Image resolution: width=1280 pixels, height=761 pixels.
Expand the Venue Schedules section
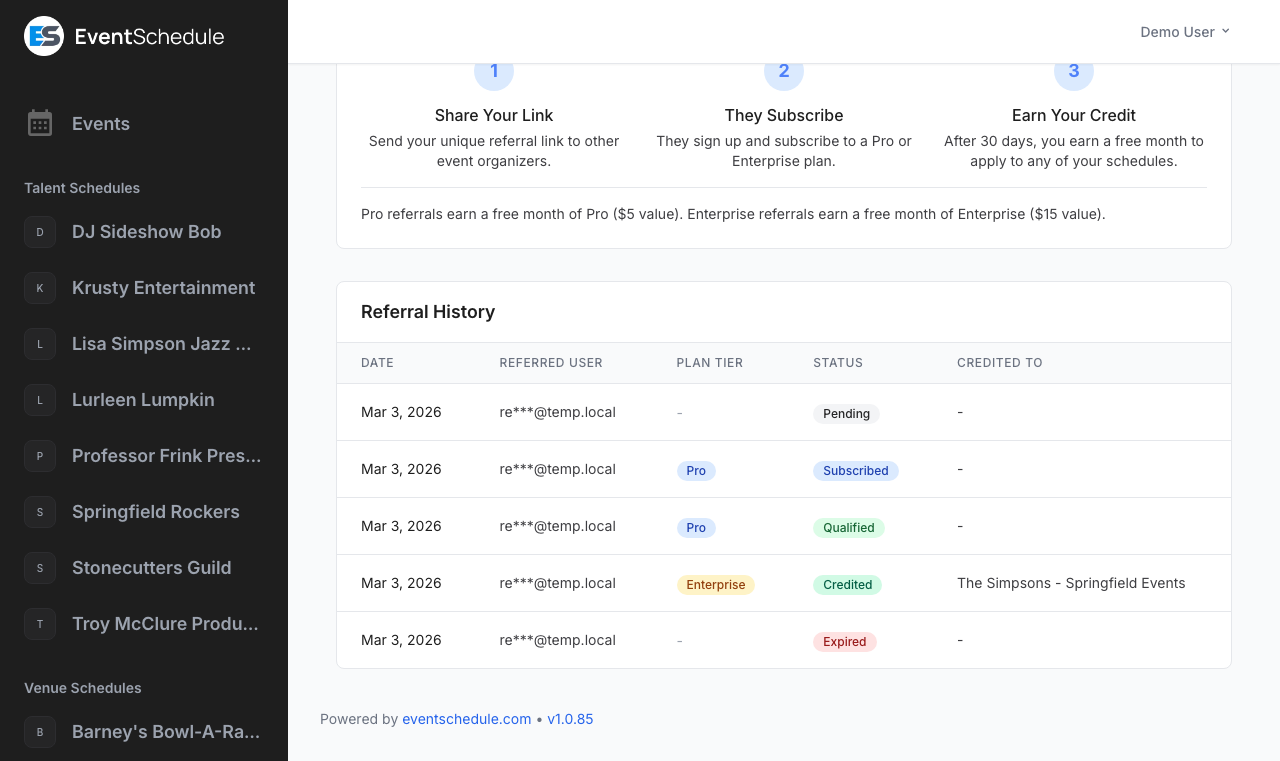(x=83, y=688)
